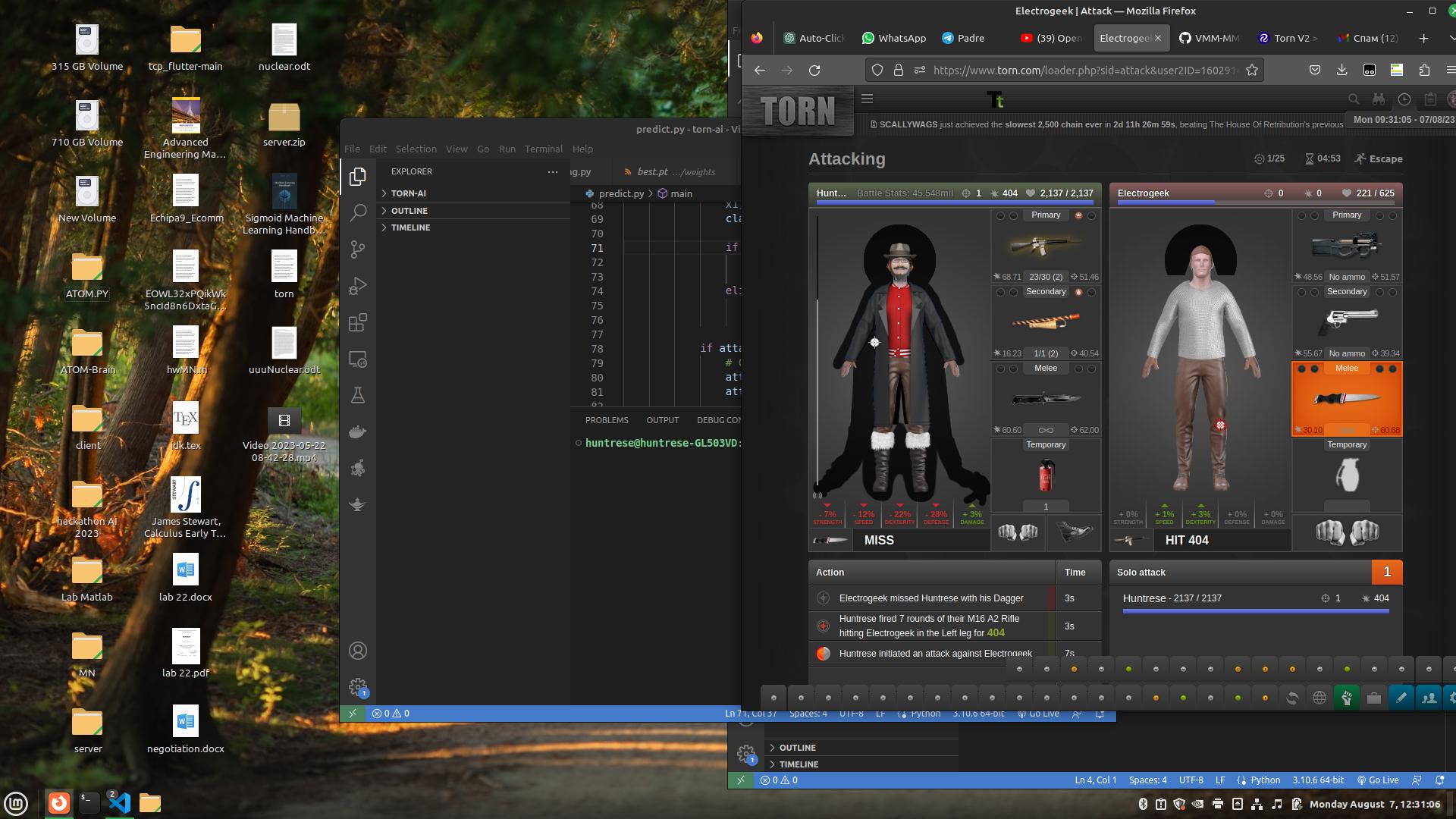Launch Firefox from the taskbar
This screenshot has width=1456, height=819.
58,802
